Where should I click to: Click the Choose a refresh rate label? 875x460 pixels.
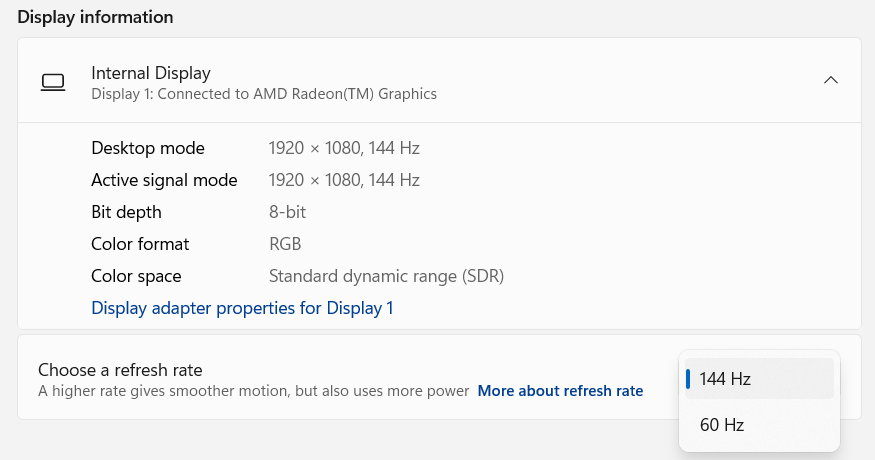120,370
